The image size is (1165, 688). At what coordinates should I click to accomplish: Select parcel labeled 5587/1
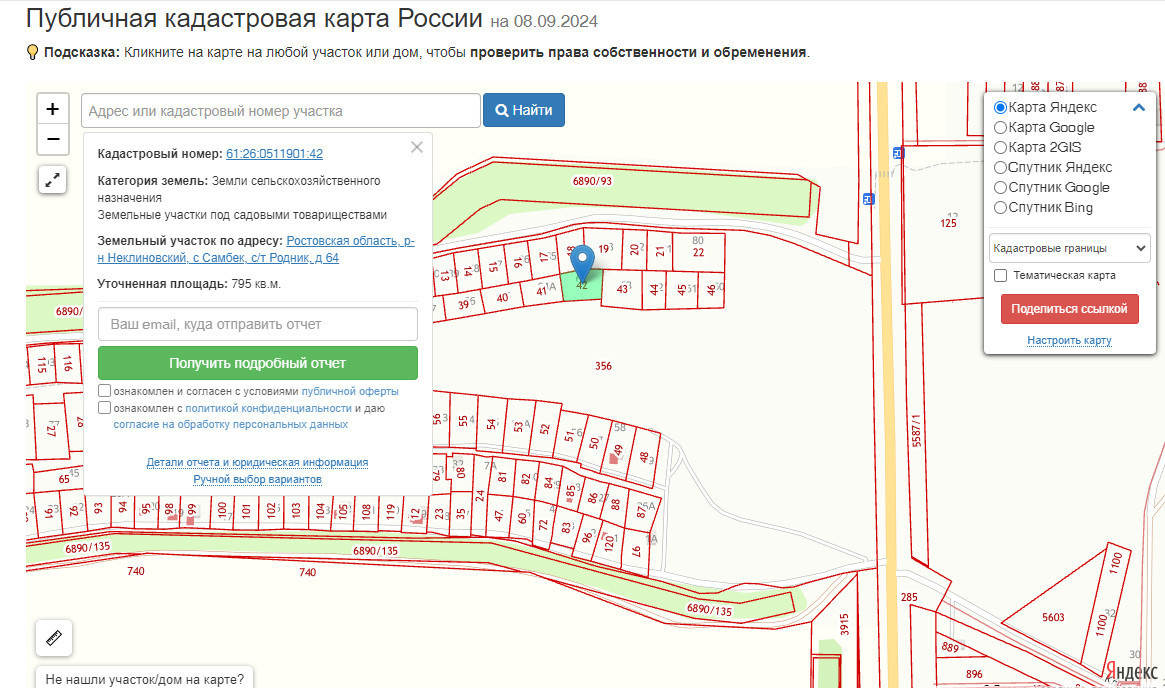click(916, 431)
